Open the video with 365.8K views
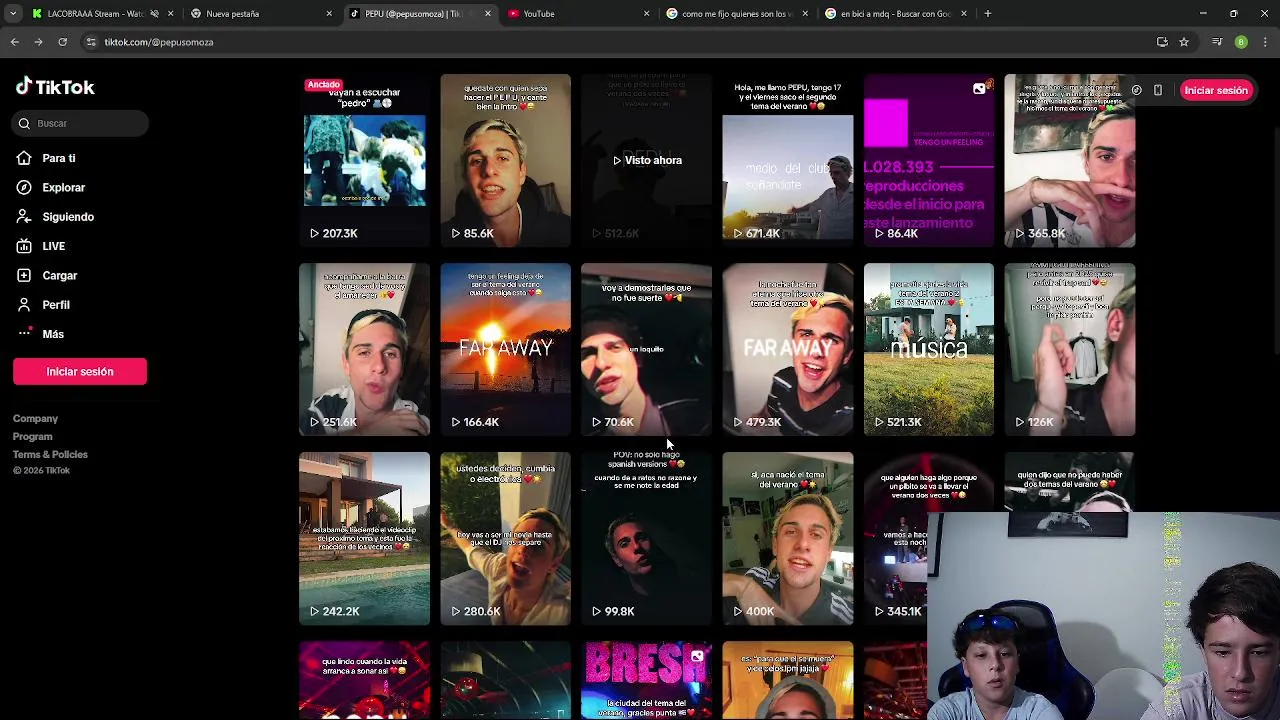The height and width of the screenshot is (720, 1280). 1070,160
